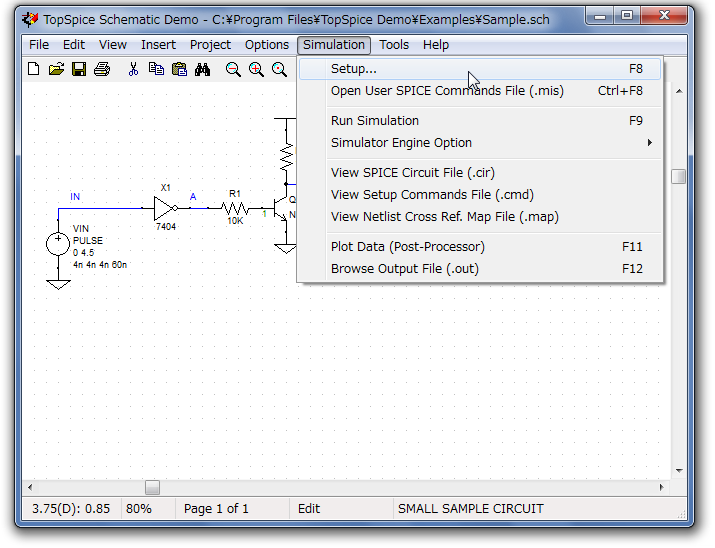
Task: Click vertical scrollbar down arrow
Action: point(679,470)
